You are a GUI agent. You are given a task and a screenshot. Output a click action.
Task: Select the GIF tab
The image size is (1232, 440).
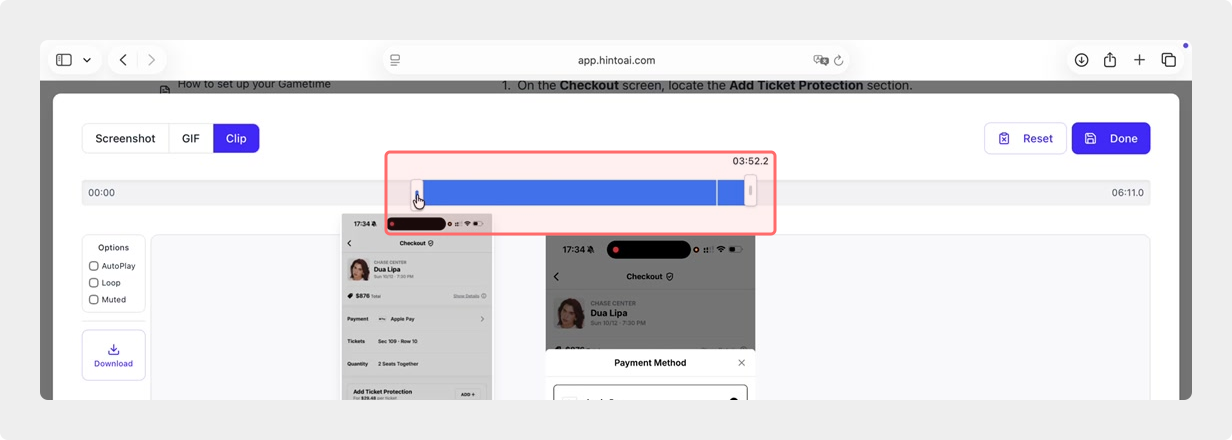191,139
